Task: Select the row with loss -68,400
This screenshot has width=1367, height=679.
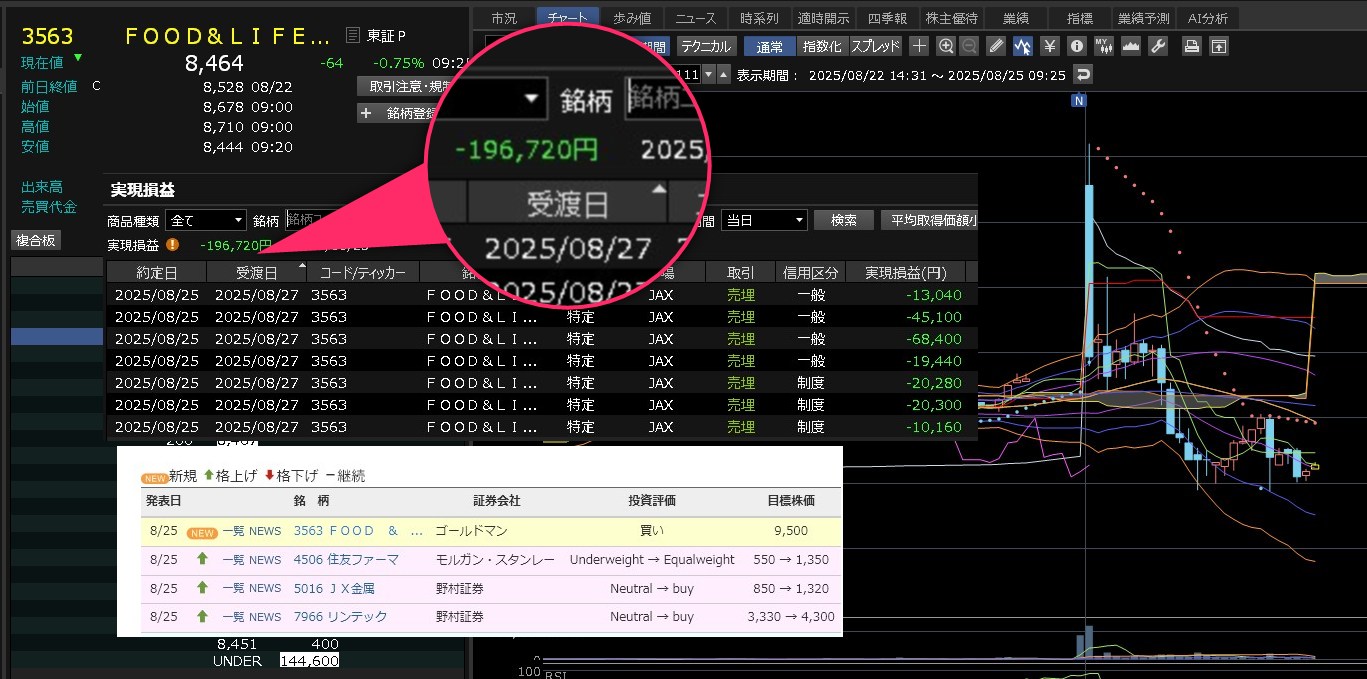Action: point(541,339)
